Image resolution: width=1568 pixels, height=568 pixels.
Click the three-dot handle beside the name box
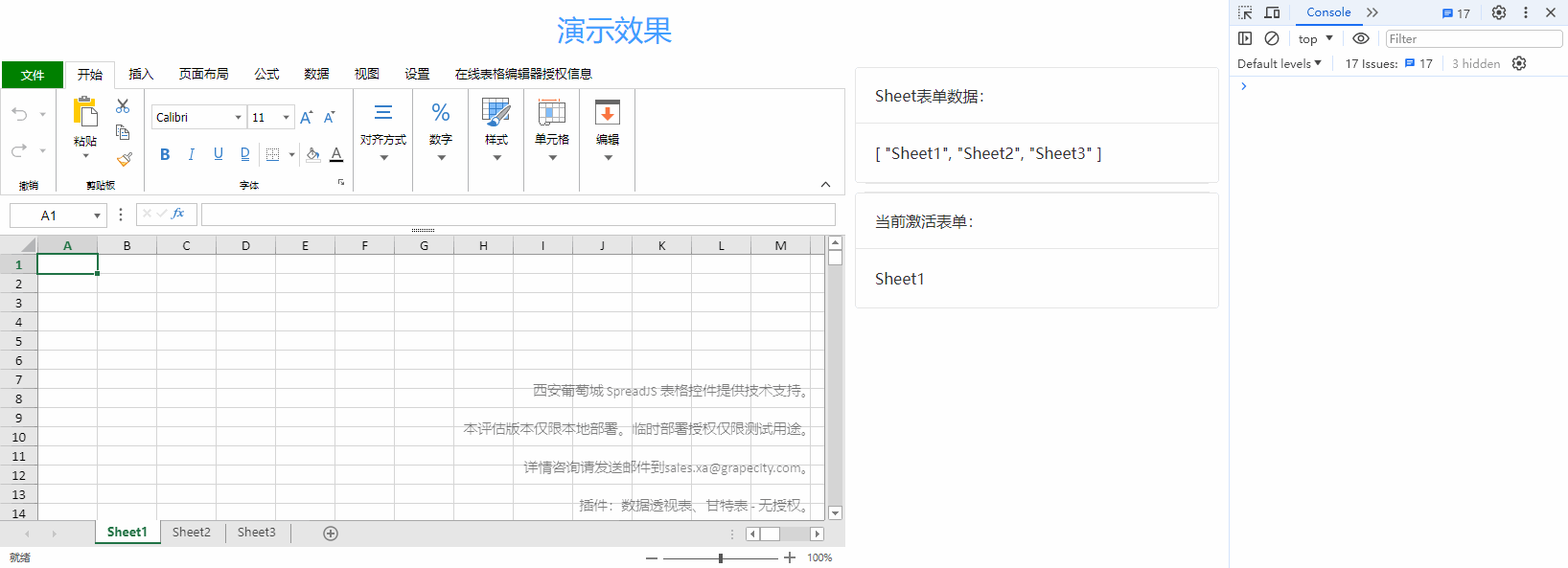(x=121, y=215)
